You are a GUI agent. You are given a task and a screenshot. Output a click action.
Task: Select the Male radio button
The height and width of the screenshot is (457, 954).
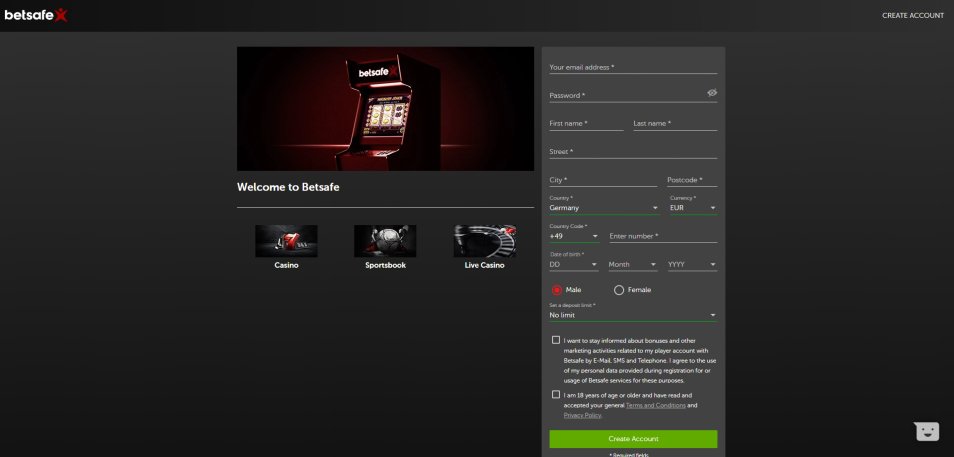click(557, 290)
